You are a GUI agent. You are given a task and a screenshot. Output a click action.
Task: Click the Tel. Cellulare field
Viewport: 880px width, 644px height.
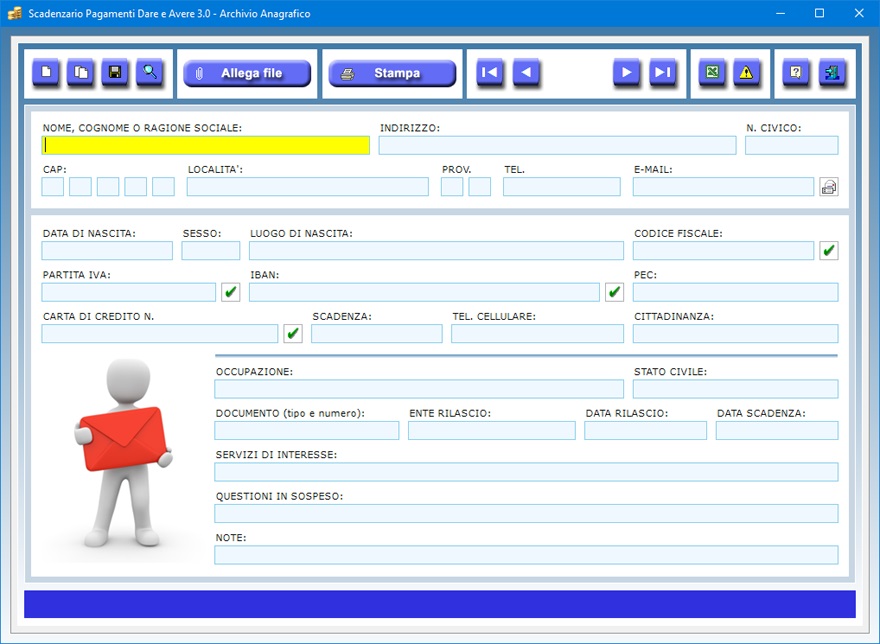(x=538, y=334)
